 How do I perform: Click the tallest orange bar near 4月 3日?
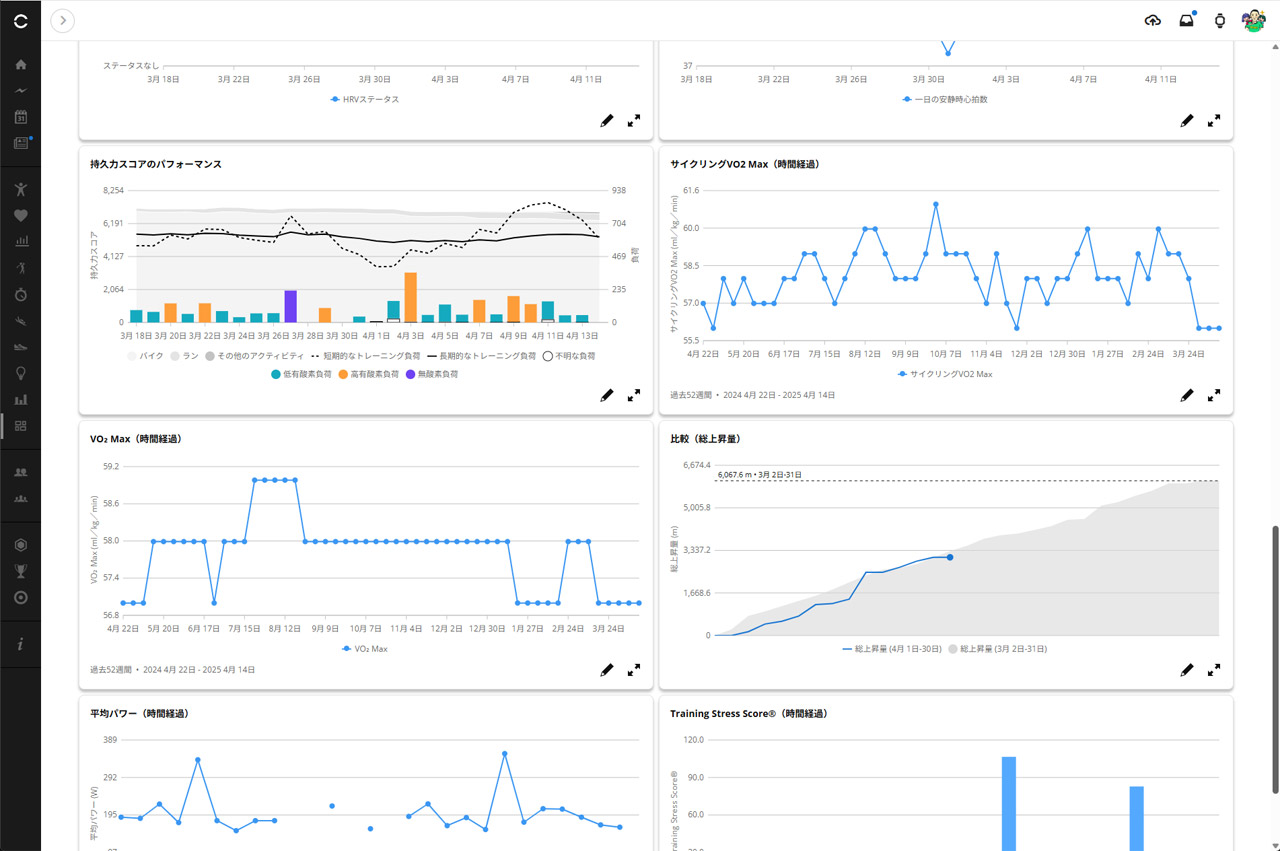click(x=410, y=297)
